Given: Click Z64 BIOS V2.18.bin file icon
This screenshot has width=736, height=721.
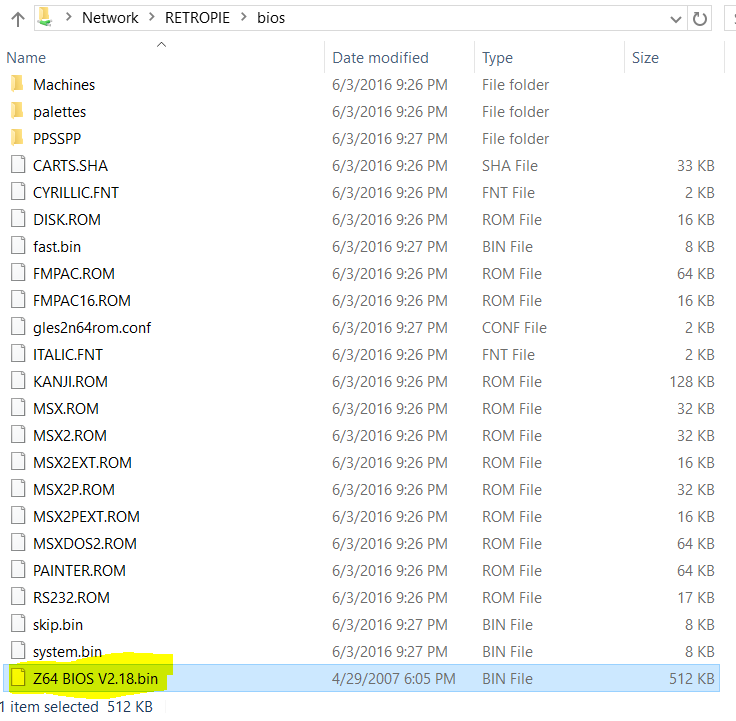Looking at the screenshot, I should click(18, 678).
